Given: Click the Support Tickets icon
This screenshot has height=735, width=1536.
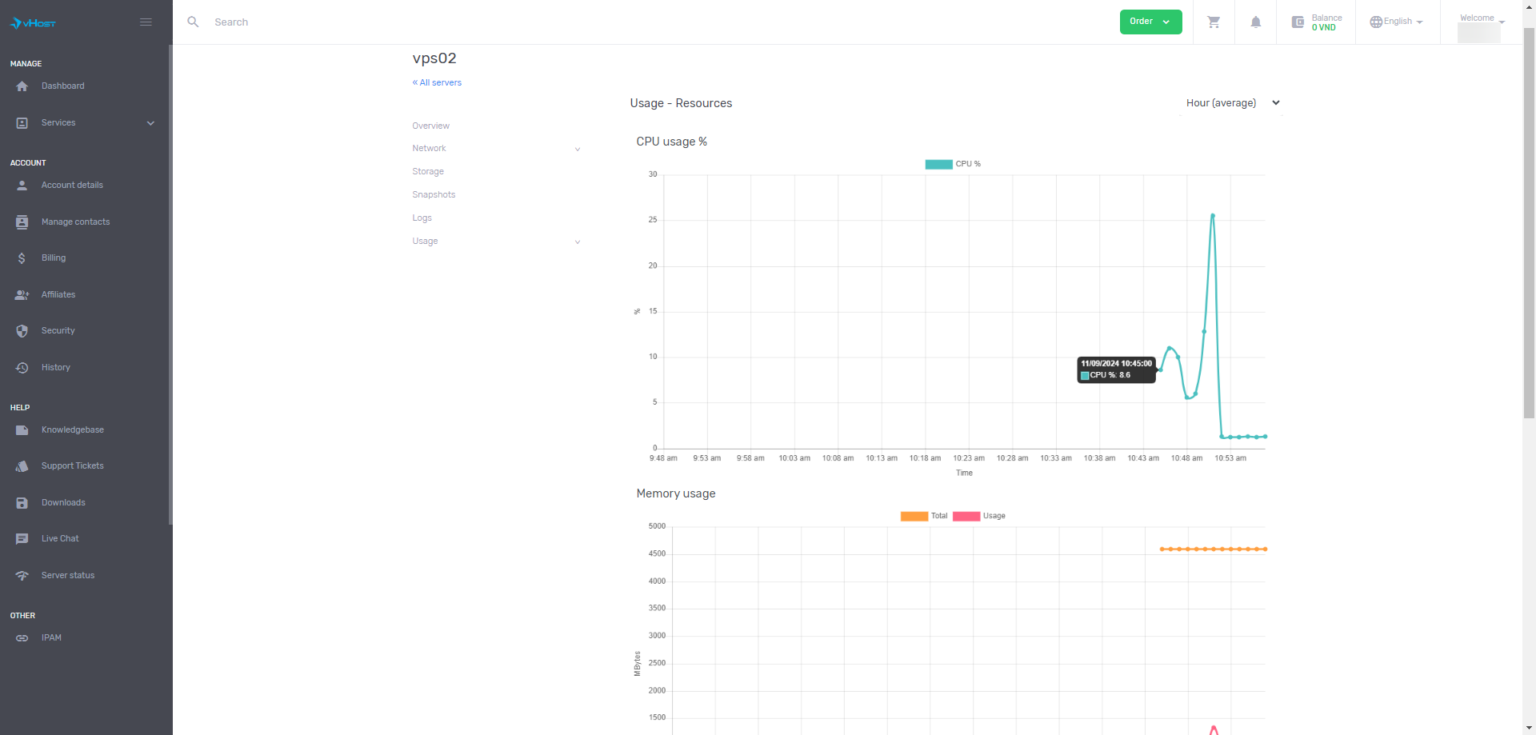Looking at the screenshot, I should tap(22, 466).
